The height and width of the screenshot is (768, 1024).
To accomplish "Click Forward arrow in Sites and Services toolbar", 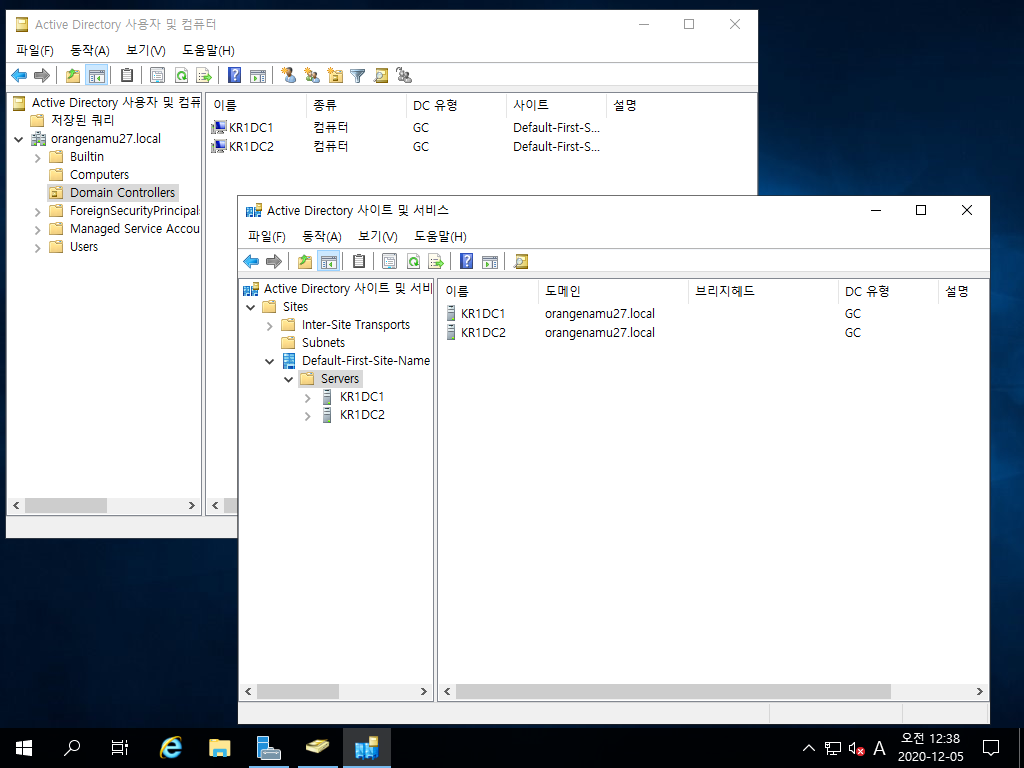I will click(x=274, y=262).
